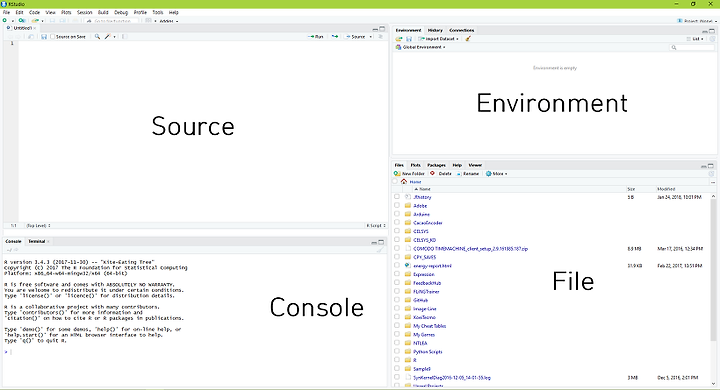Check the box next to .Rhistory

(x=397, y=197)
